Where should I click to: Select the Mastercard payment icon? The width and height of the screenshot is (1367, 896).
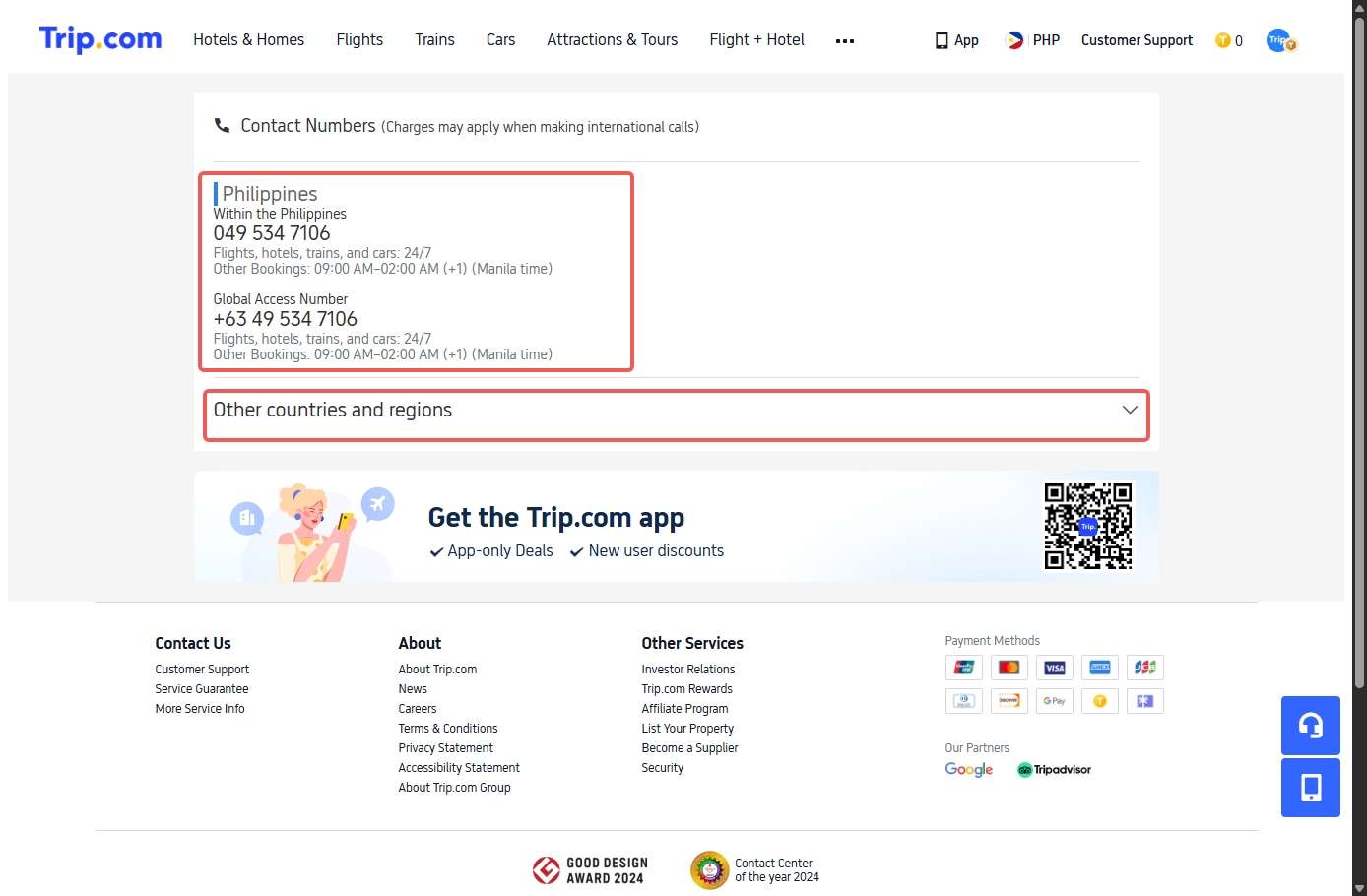coord(1009,667)
